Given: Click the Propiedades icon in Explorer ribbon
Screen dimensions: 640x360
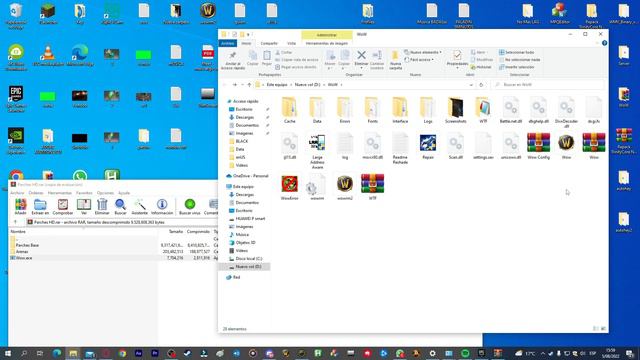Looking at the screenshot, I should (x=457, y=58).
